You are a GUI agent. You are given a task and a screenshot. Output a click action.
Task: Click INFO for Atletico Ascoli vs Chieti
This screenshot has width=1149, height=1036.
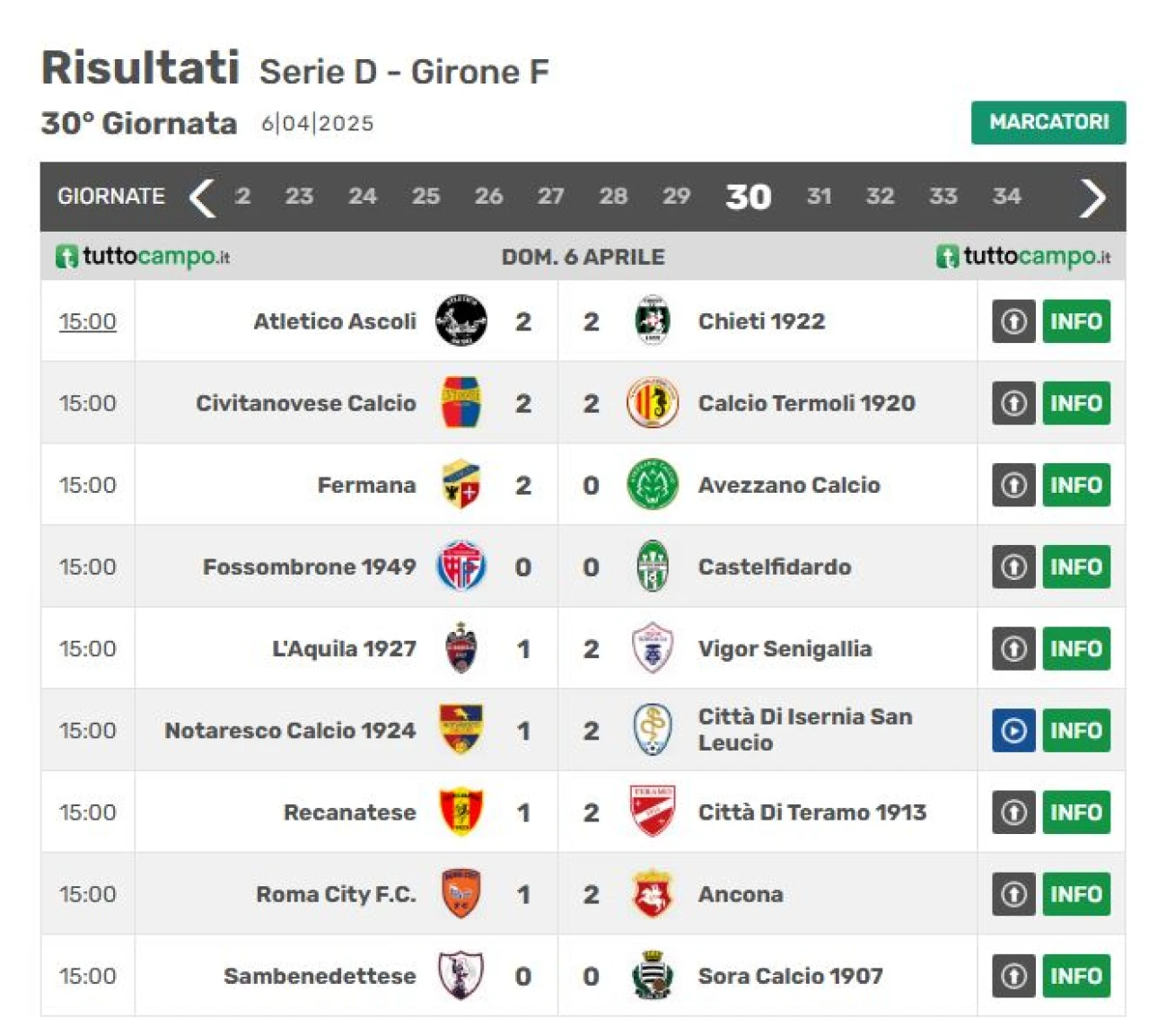tap(1076, 321)
